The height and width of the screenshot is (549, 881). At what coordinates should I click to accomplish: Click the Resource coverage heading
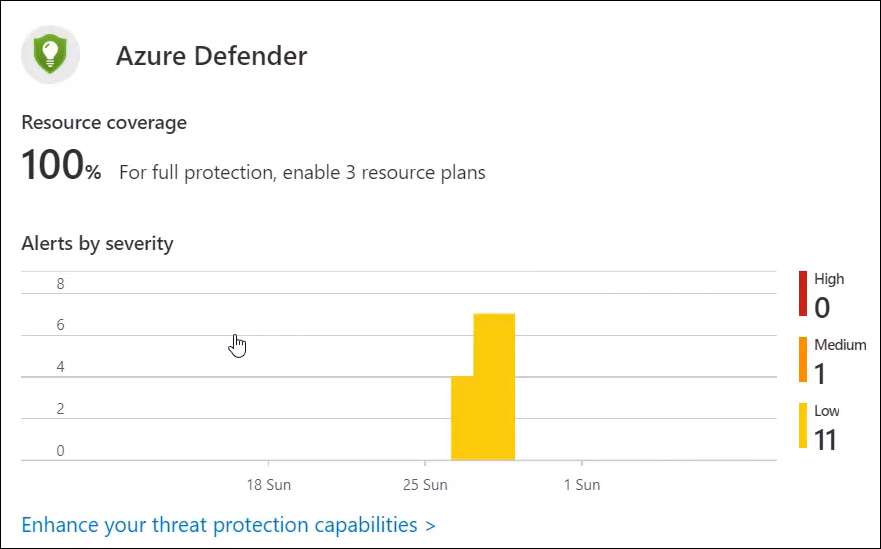(x=104, y=122)
